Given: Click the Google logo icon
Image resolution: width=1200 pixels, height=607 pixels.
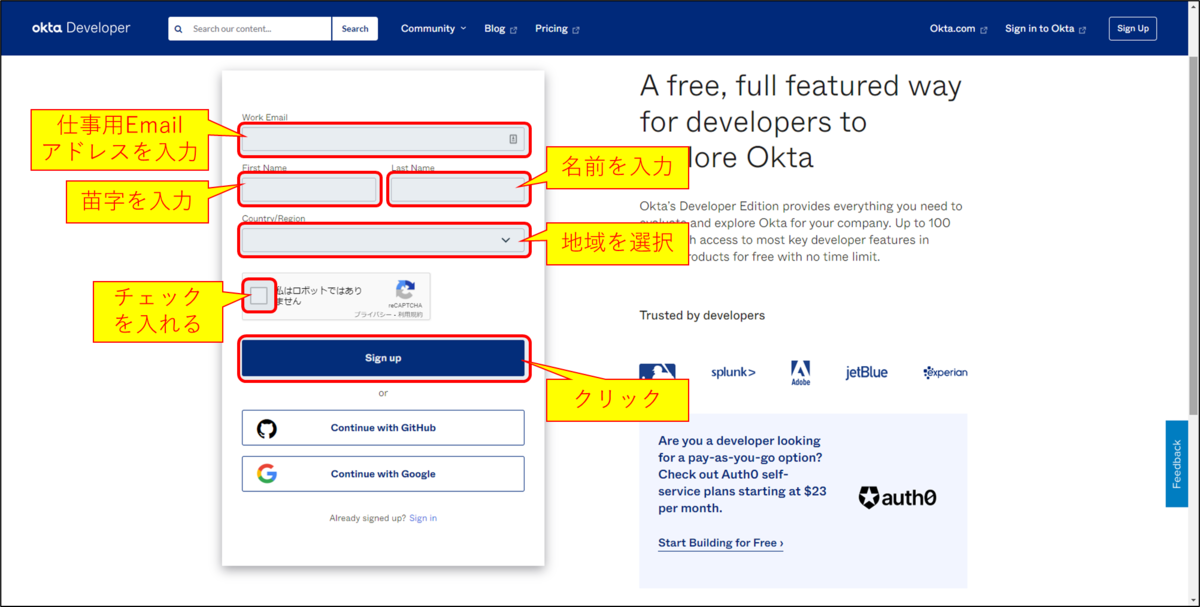Looking at the screenshot, I should [x=267, y=474].
